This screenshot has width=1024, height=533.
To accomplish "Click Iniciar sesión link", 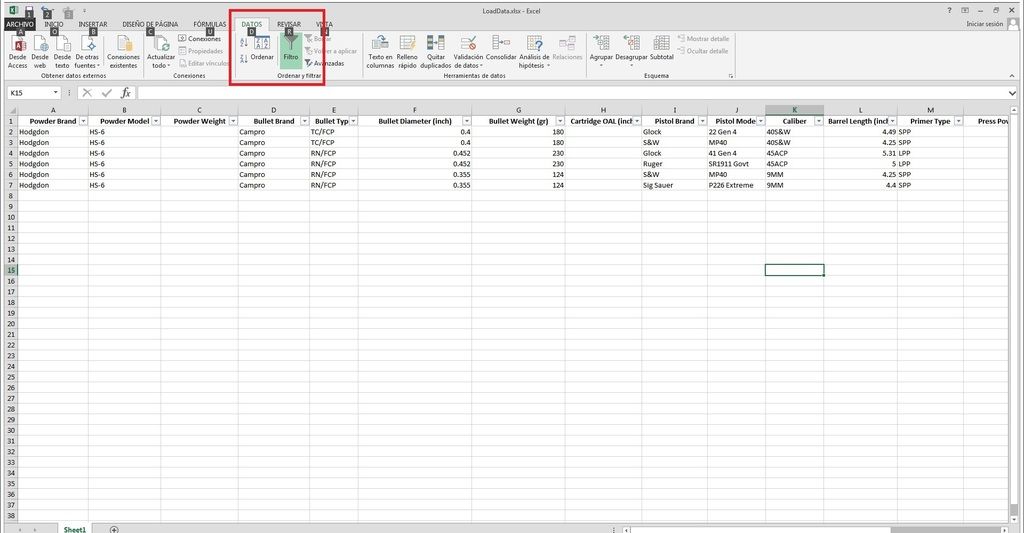I will tap(985, 24).
